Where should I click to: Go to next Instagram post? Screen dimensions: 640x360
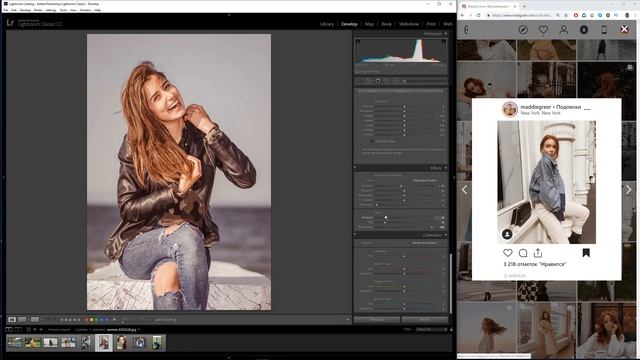pyautogui.click(x=629, y=189)
